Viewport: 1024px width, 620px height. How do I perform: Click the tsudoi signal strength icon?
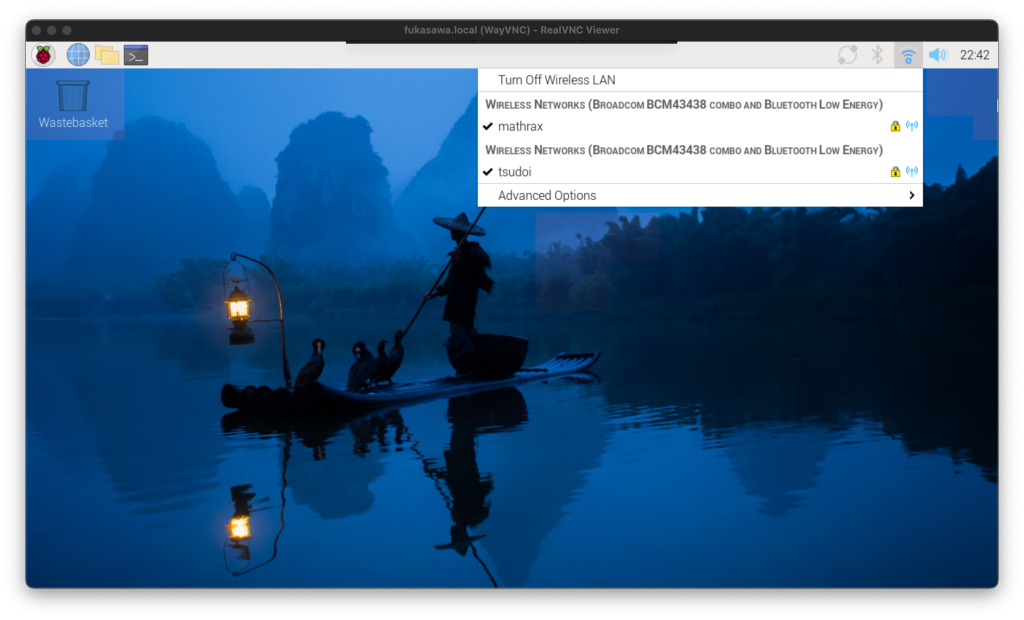pyautogui.click(x=911, y=172)
